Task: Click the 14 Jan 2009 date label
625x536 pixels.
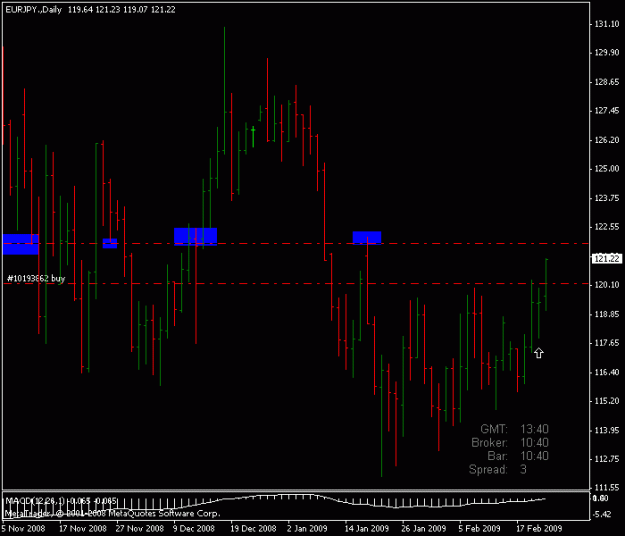Action: 367,528
